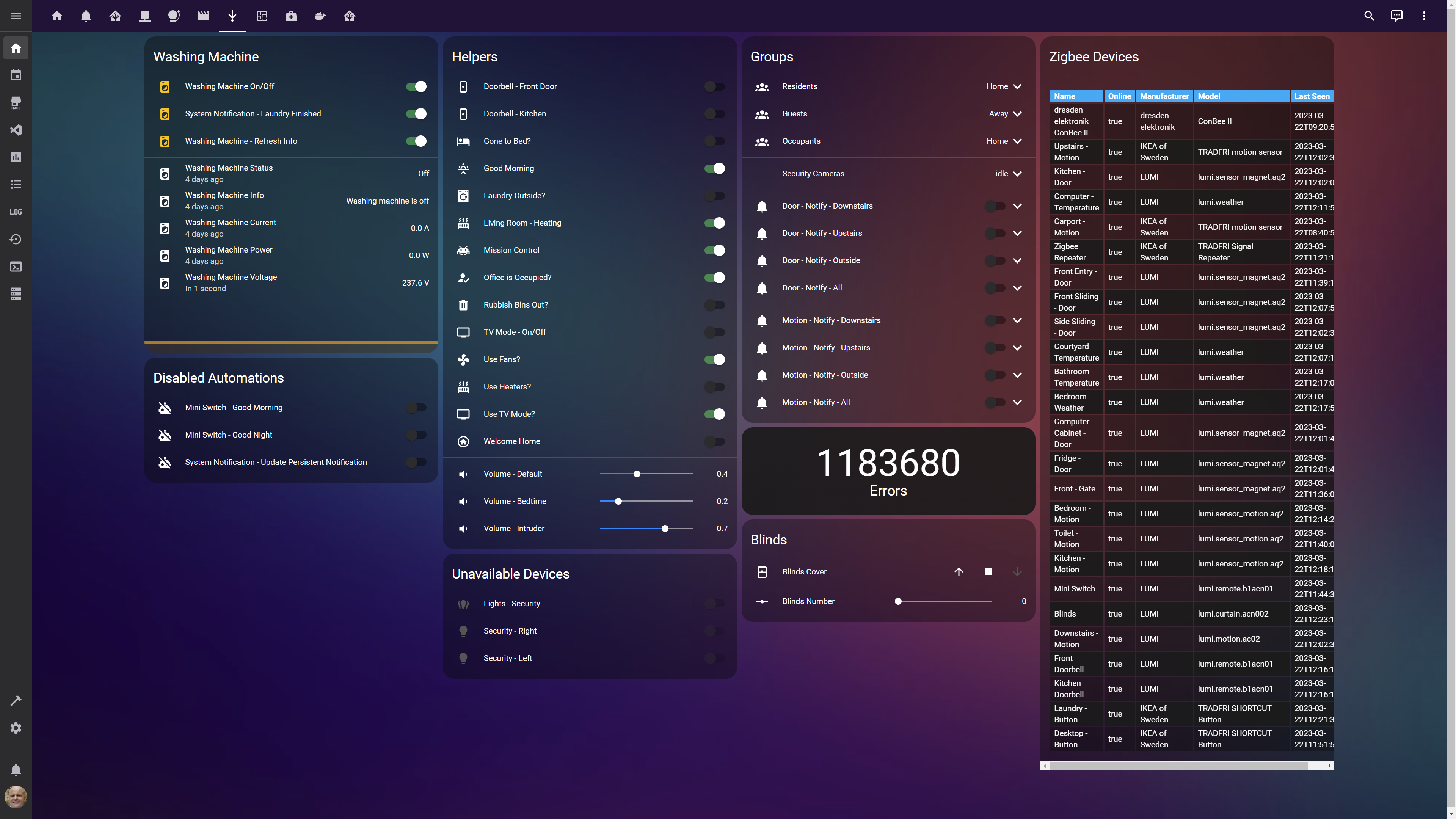Enable the Gone to Bed? helper
The width and height of the screenshot is (1456, 819).
(x=714, y=141)
